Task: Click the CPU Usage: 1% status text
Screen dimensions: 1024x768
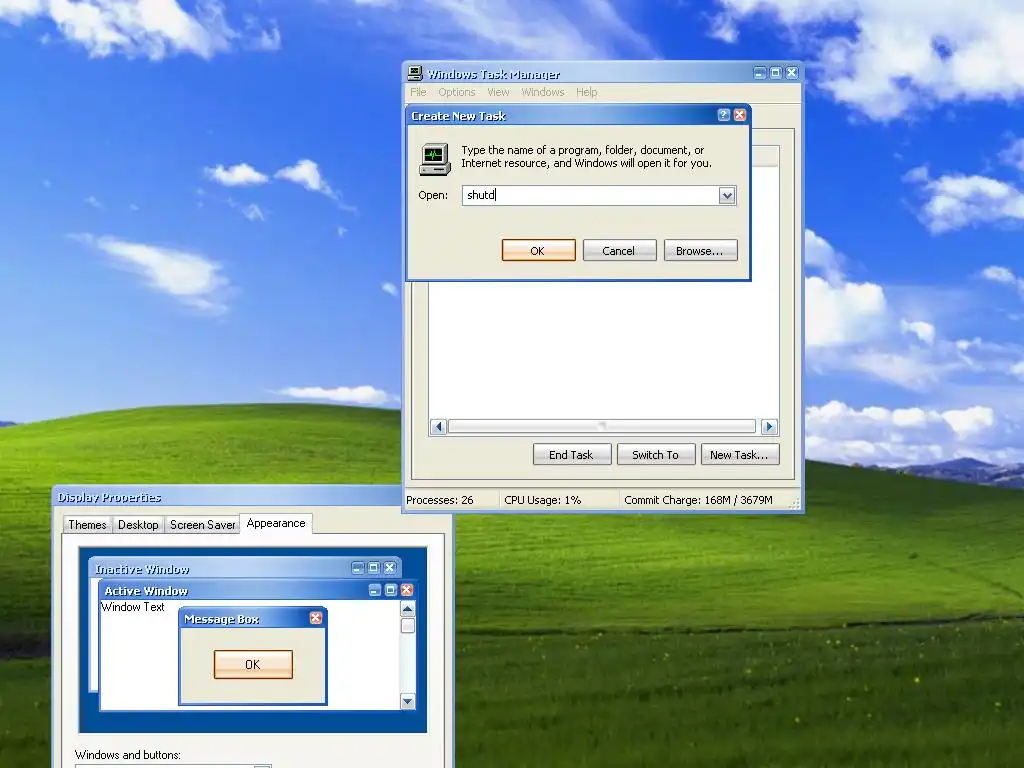Action: (x=542, y=500)
